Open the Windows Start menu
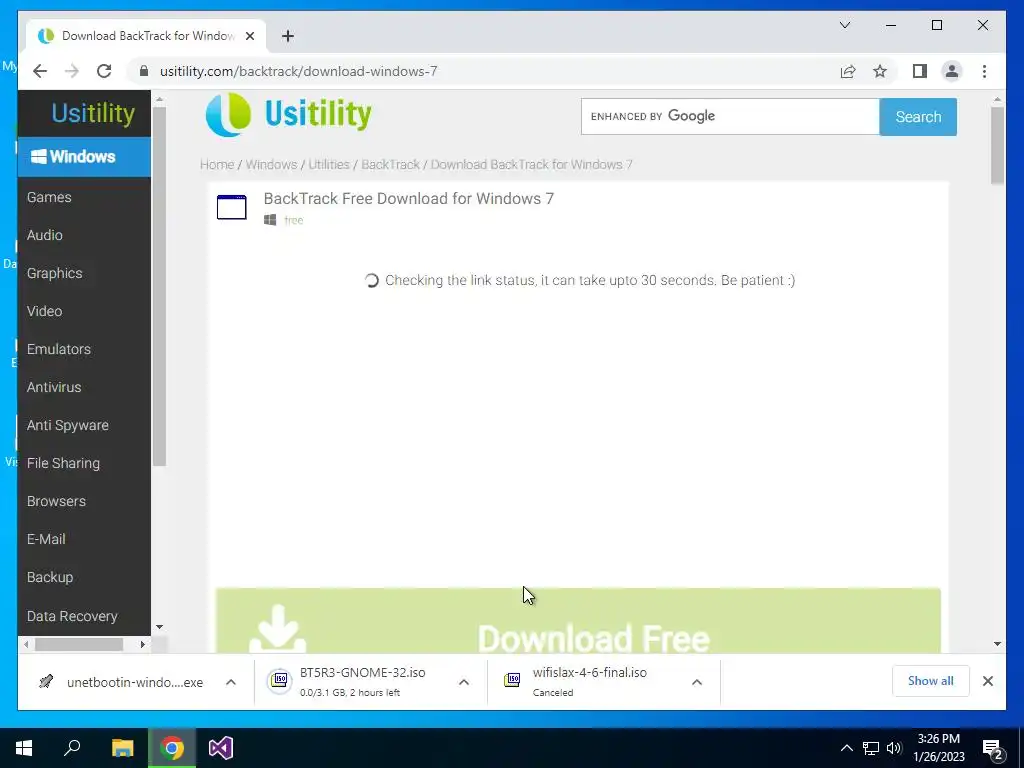The image size is (1024, 768). (x=24, y=748)
